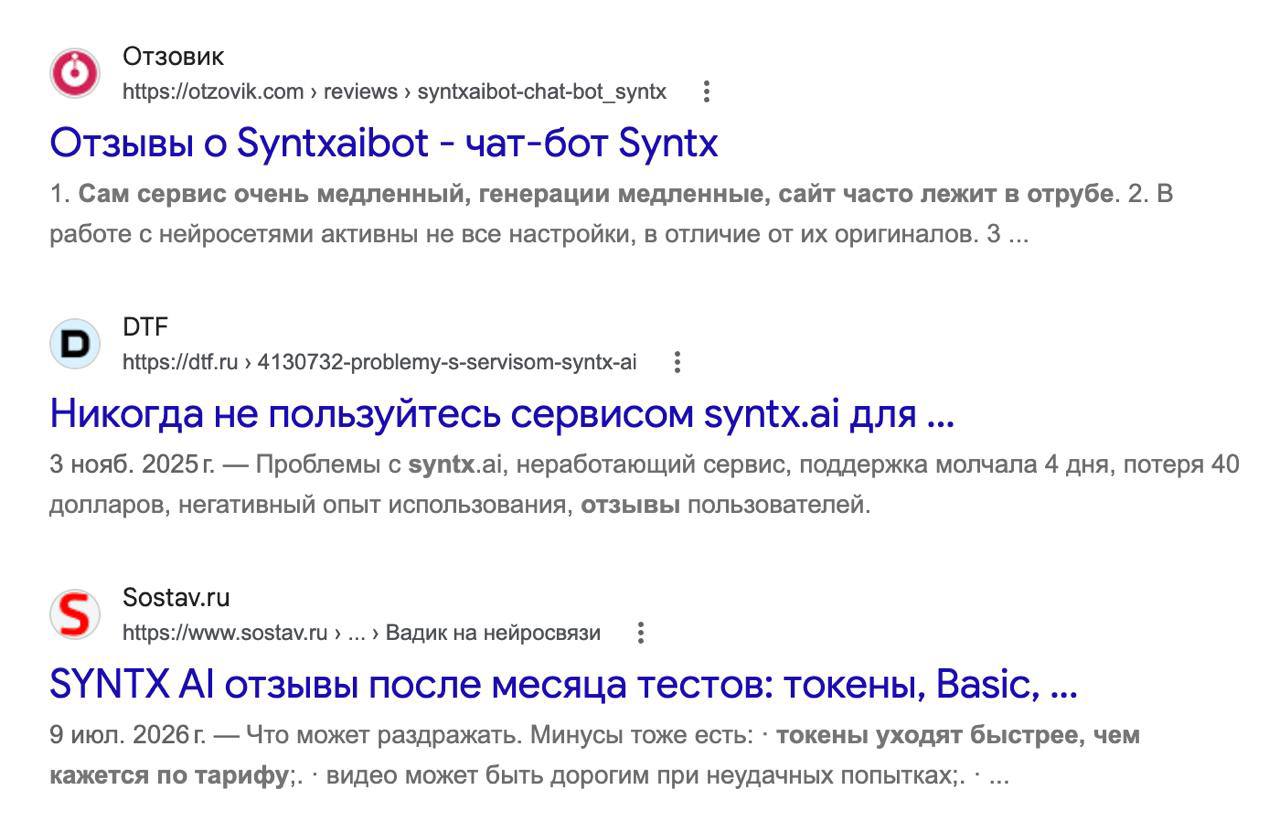Click the snippet line "долларов, негативный опыт использования"
1280x832 pixels.
460,505
